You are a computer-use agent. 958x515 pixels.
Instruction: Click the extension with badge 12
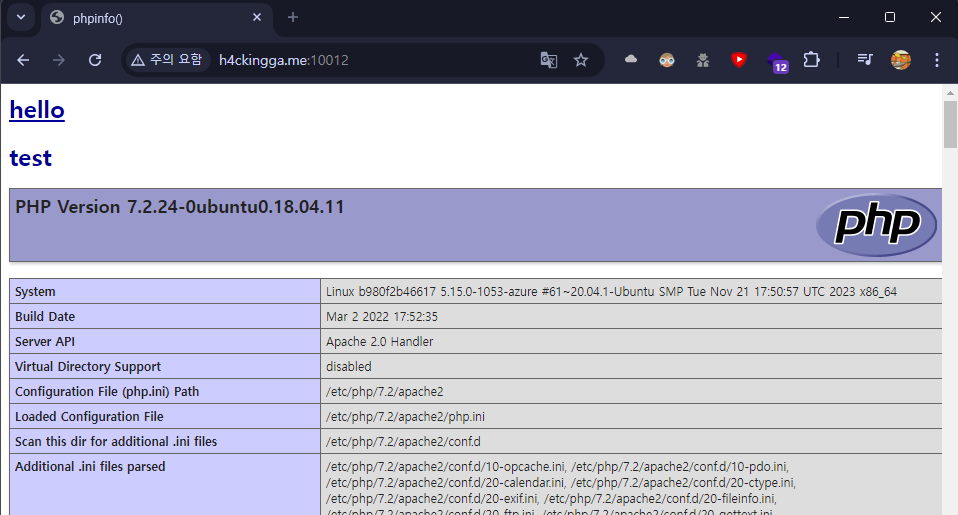[776, 61]
